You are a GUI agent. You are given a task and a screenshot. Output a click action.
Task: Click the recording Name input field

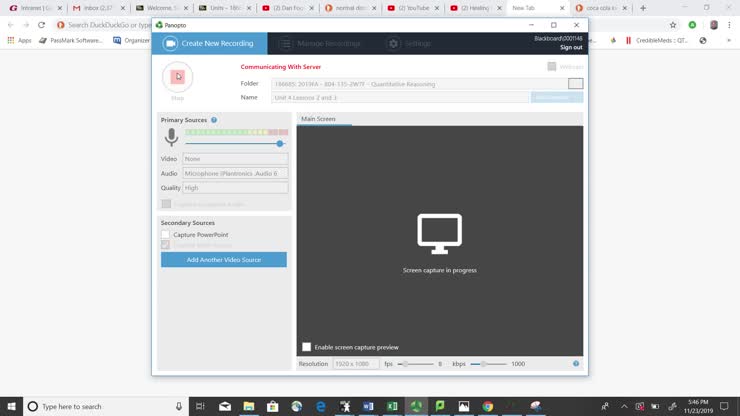[400, 98]
